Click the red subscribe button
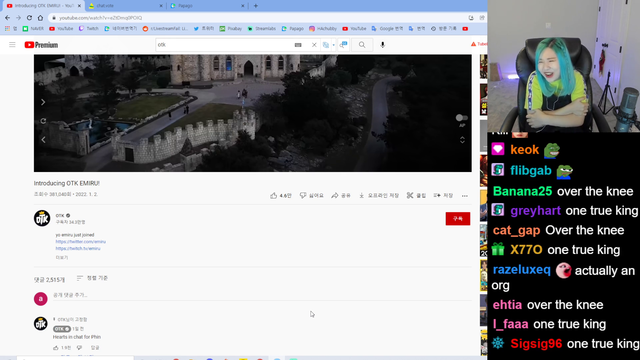Image resolution: width=640 pixels, height=360 pixels. pos(458,218)
